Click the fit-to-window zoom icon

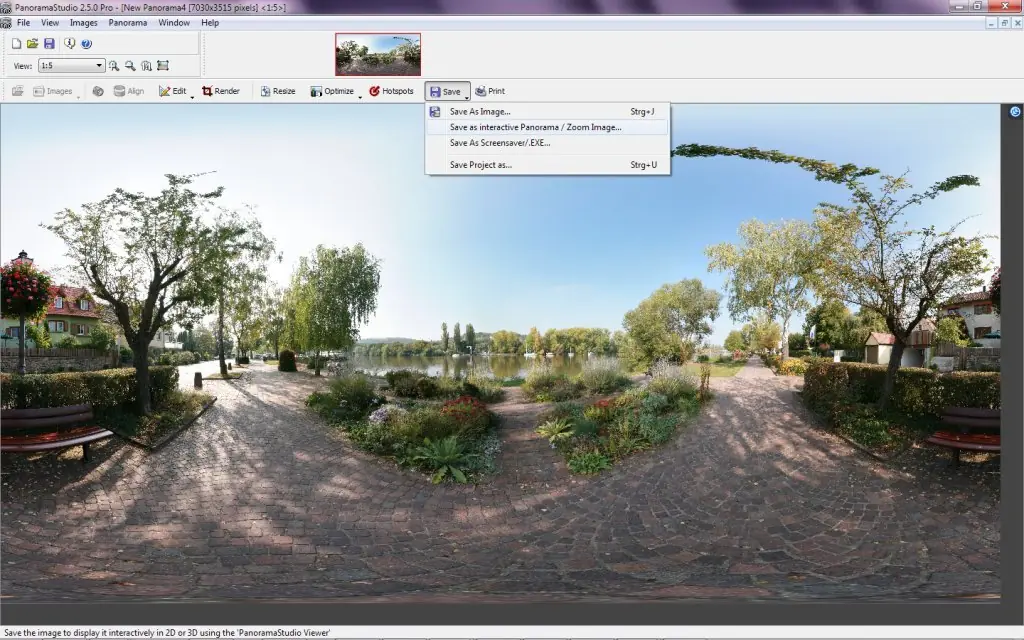[163, 65]
